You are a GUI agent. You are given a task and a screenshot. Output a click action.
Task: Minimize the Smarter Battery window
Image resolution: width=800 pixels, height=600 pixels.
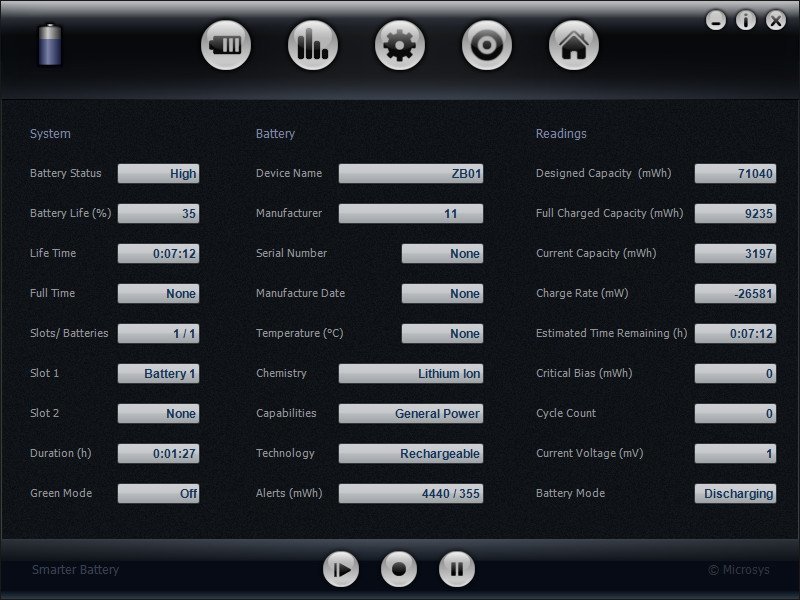(x=716, y=20)
